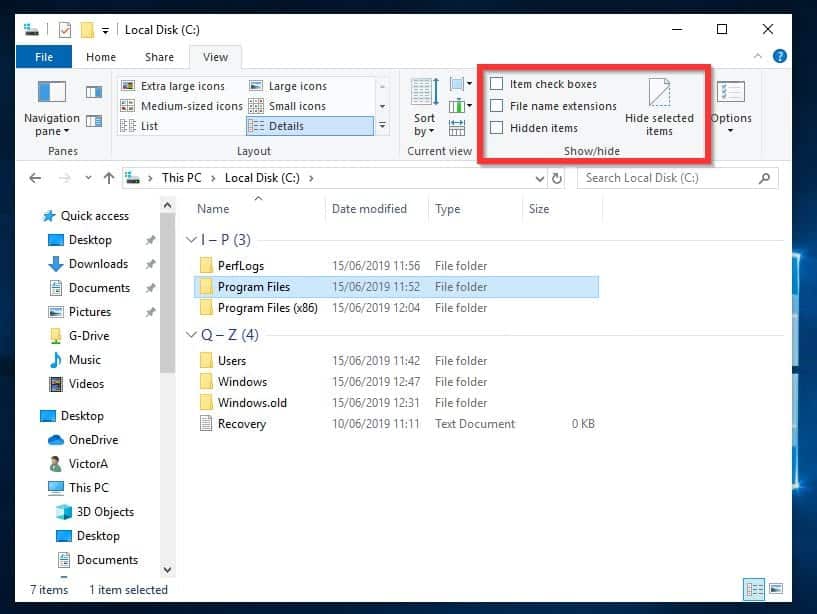The height and width of the screenshot is (614, 817).
Task: Open the Add columns dropdown icon
Action: [x=460, y=106]
